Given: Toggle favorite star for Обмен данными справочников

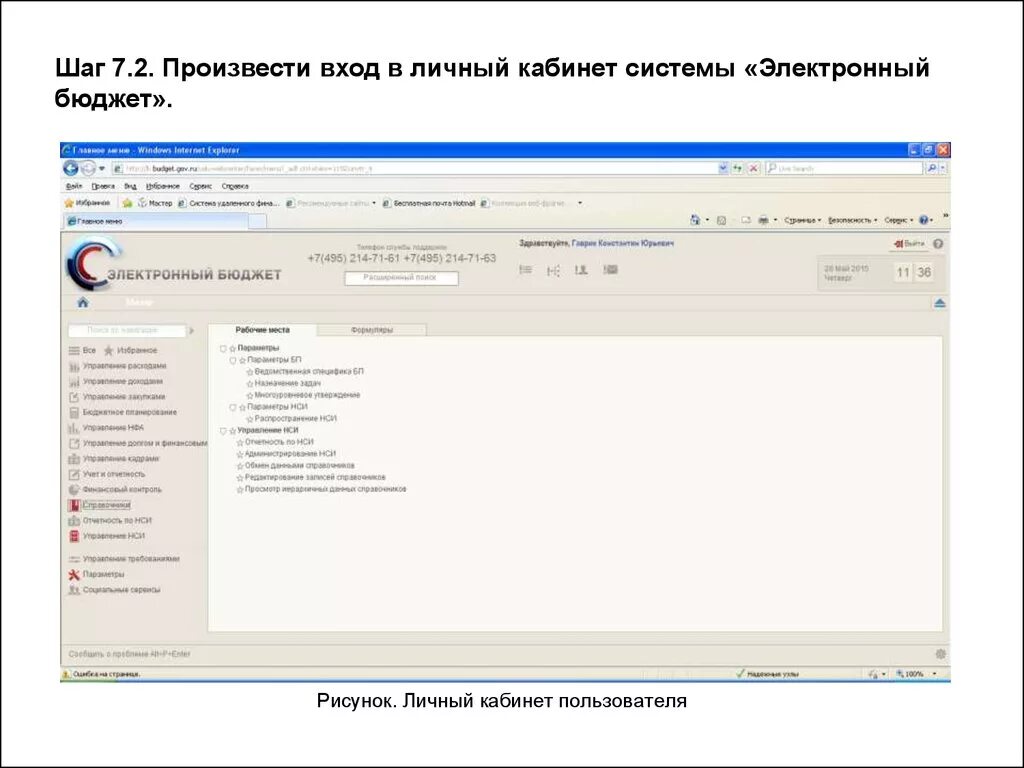Looking at the screenshot, I should point(240,466).
